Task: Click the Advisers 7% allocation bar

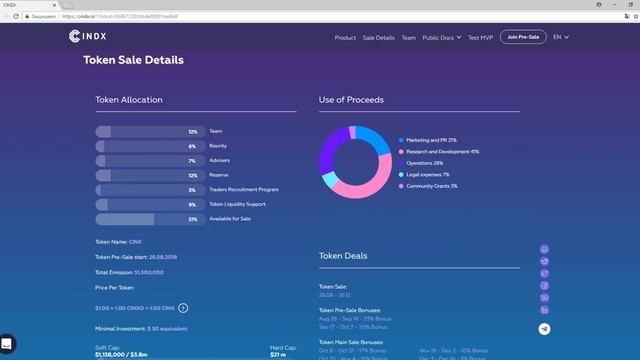Action: (x=151, y=161)
